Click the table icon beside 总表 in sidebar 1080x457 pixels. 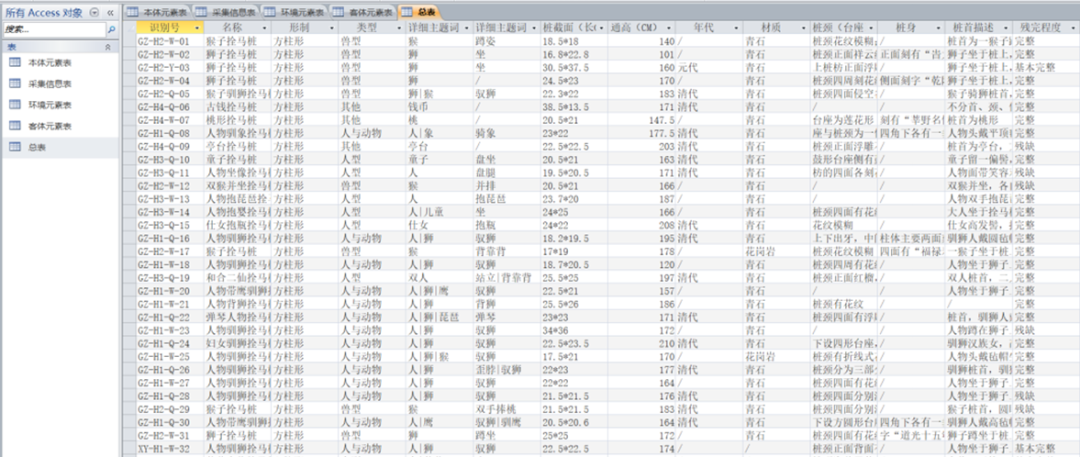[16, 146]
